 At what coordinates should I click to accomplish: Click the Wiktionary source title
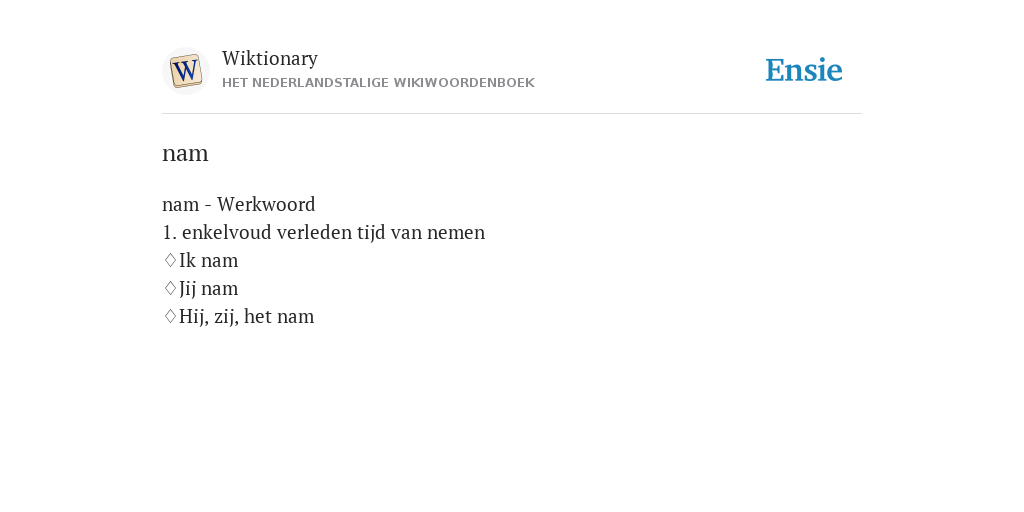(270, 59)
